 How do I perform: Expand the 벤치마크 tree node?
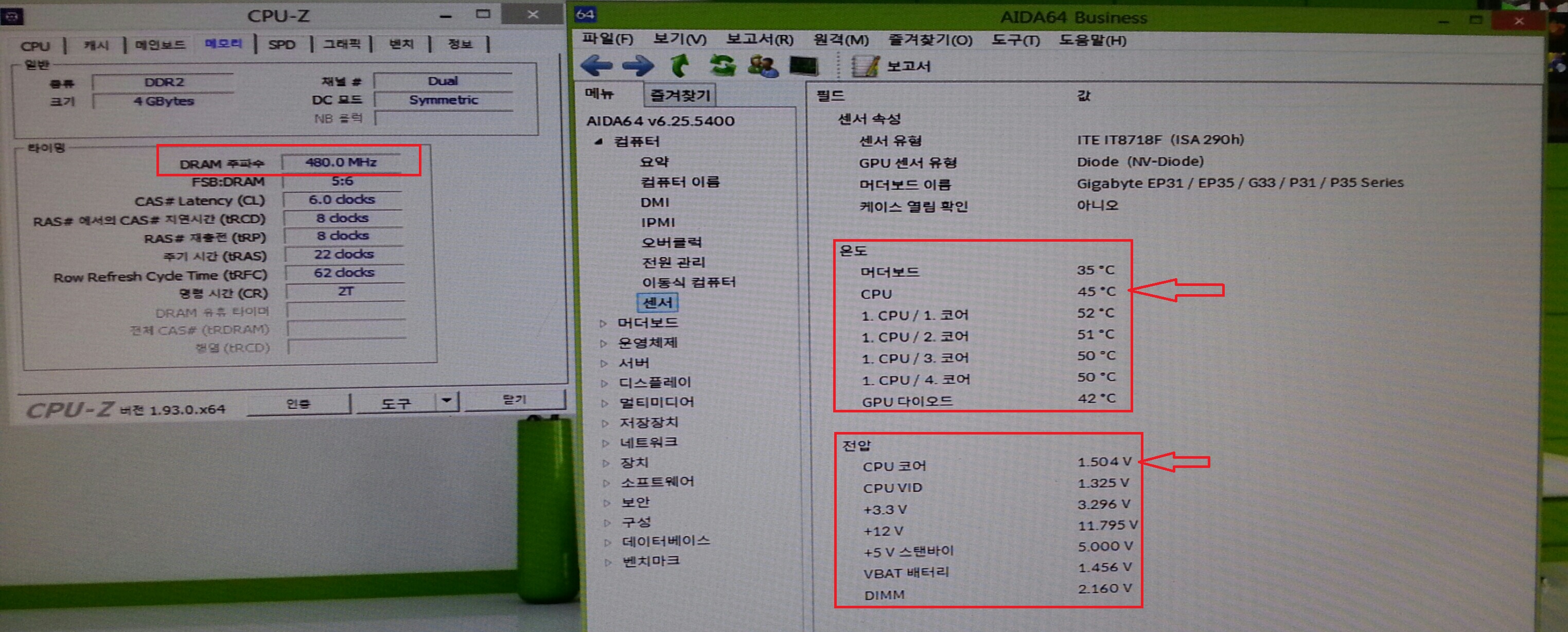pos(608,562)
